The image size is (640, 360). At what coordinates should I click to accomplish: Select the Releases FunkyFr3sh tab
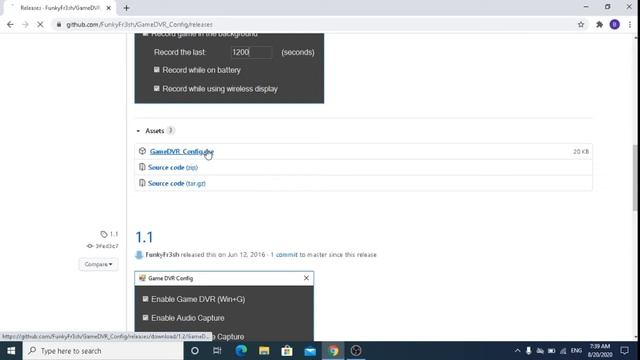pyautogui.click(x=60, y=8)
